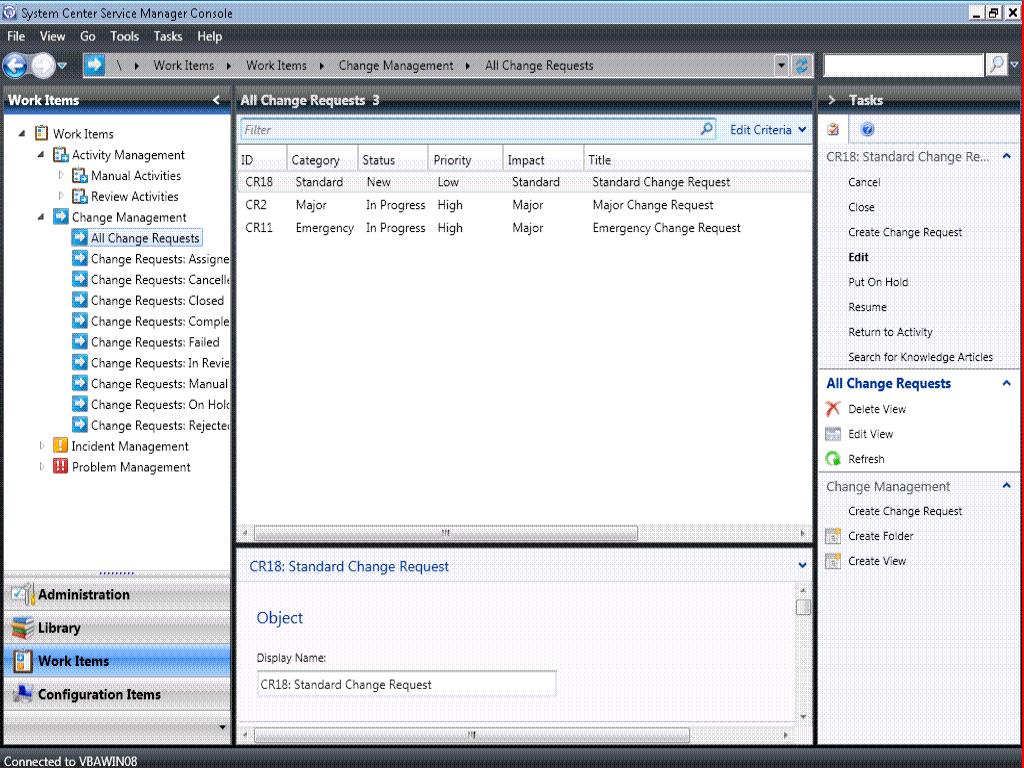Open the Edit Criteria dropdown
This screenshot has width=1024, height=768.
pyautogui.click(x=767, y=129)
